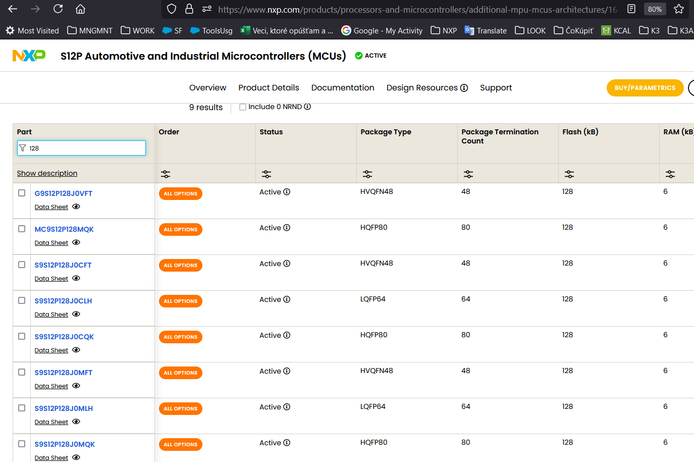Click the NRND info icon
Image resolution: width=694 pixels, height=462 pixels.
coord(308,107)
